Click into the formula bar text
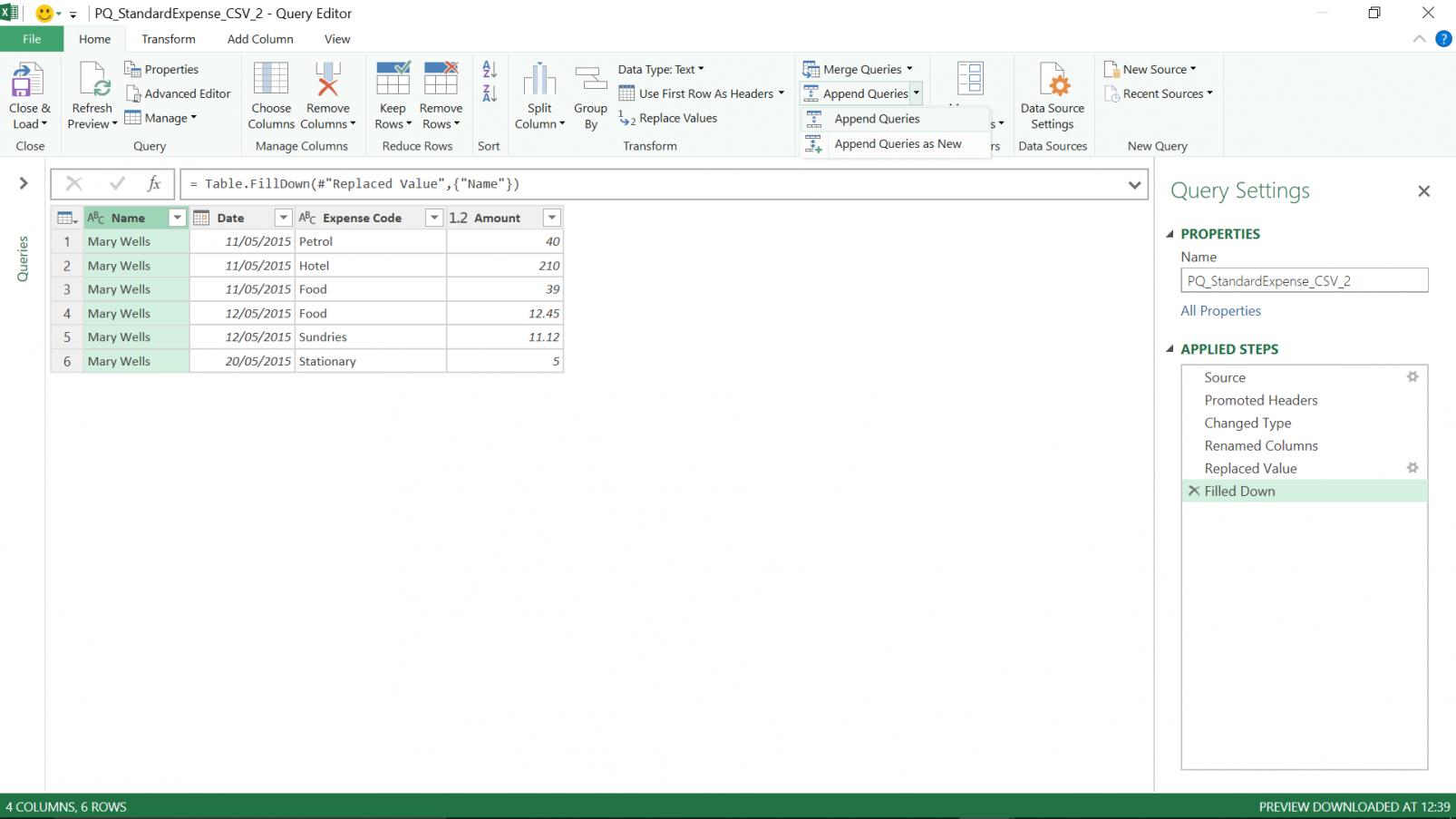Viewport: 1456px width, 819px height. coord(651,184)
